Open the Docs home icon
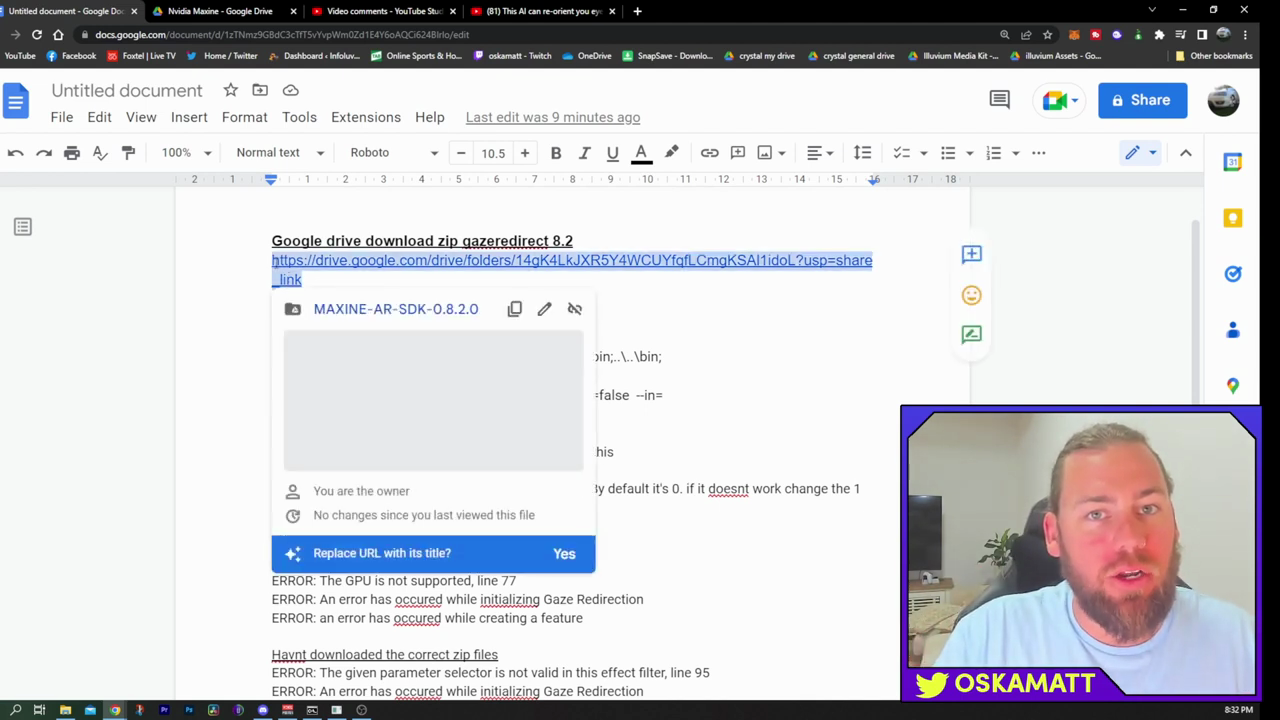 tap(16, 100)
